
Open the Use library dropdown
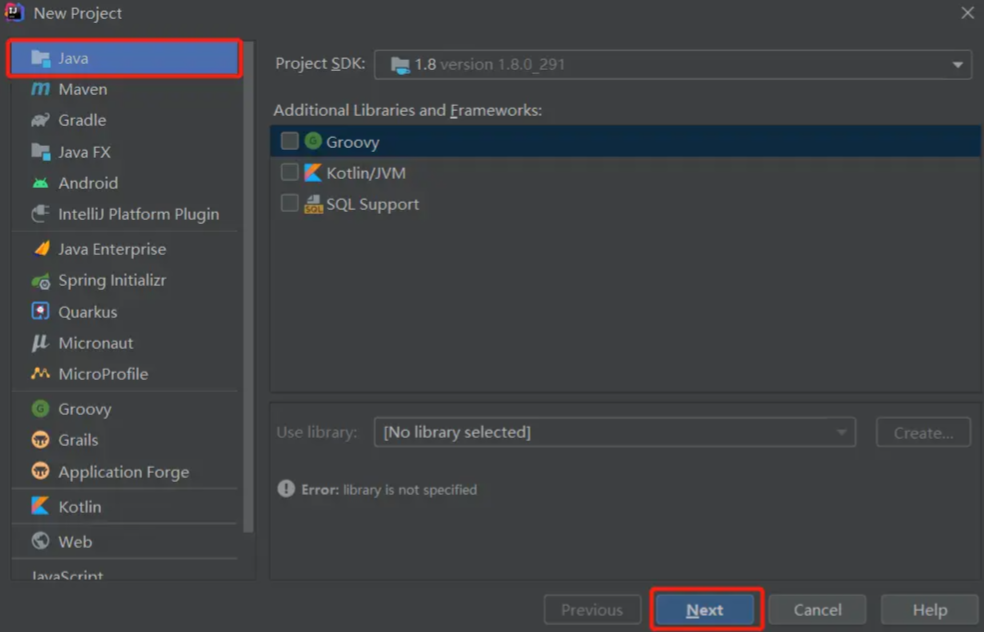[614, 432]
